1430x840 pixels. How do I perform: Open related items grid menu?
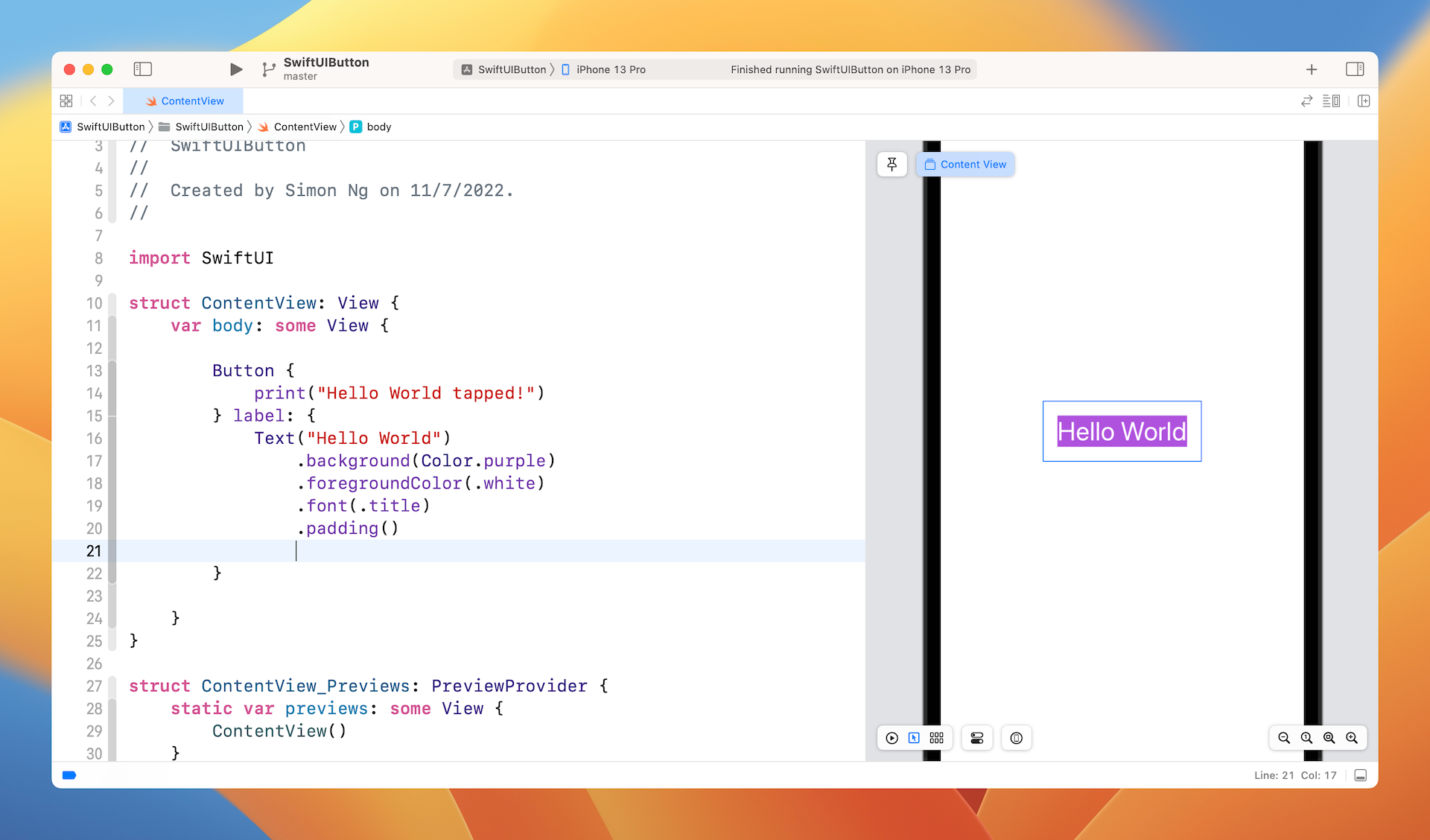coord(66,101)
